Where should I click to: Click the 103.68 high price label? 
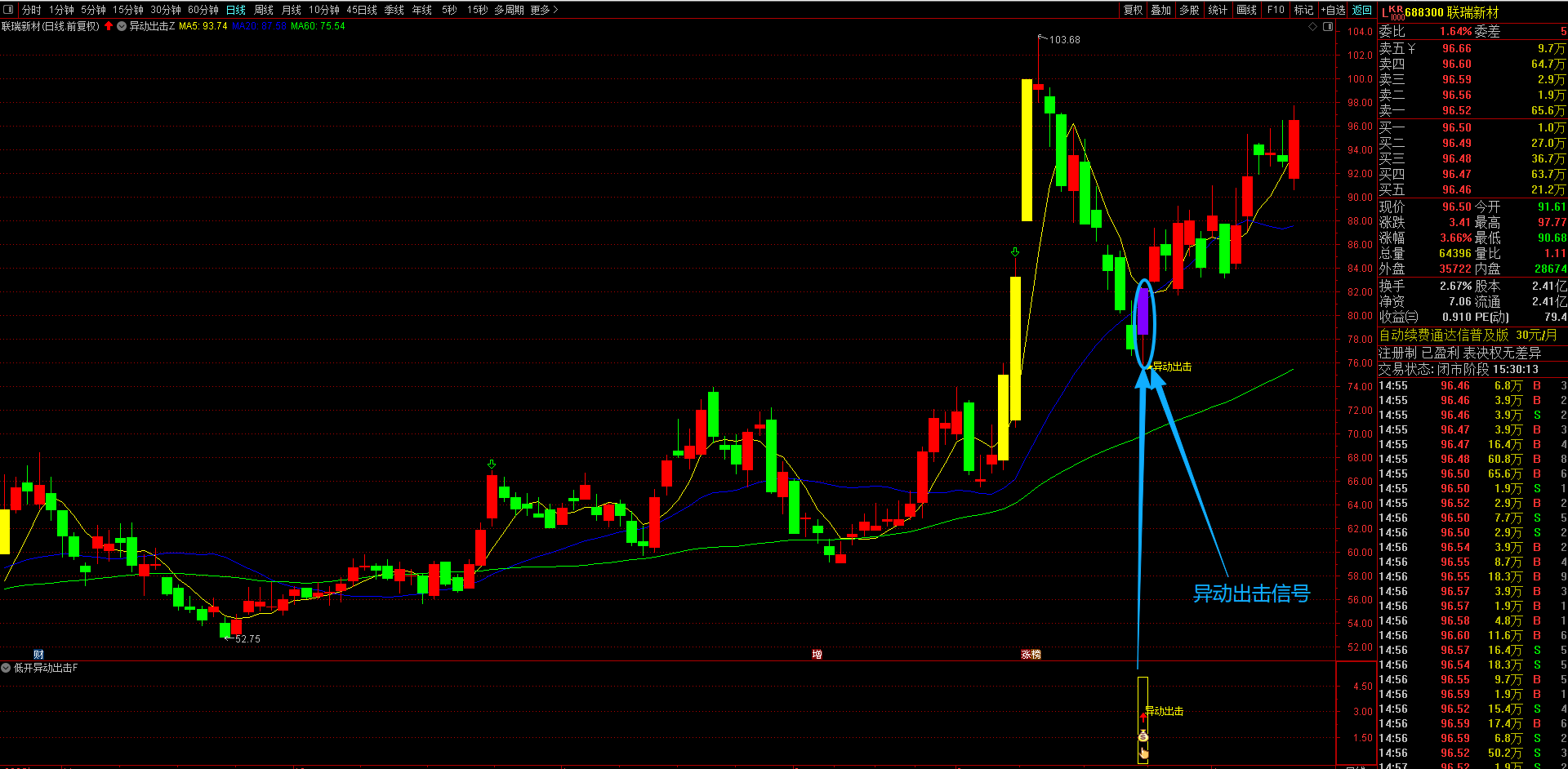[x=1064, y=39]
